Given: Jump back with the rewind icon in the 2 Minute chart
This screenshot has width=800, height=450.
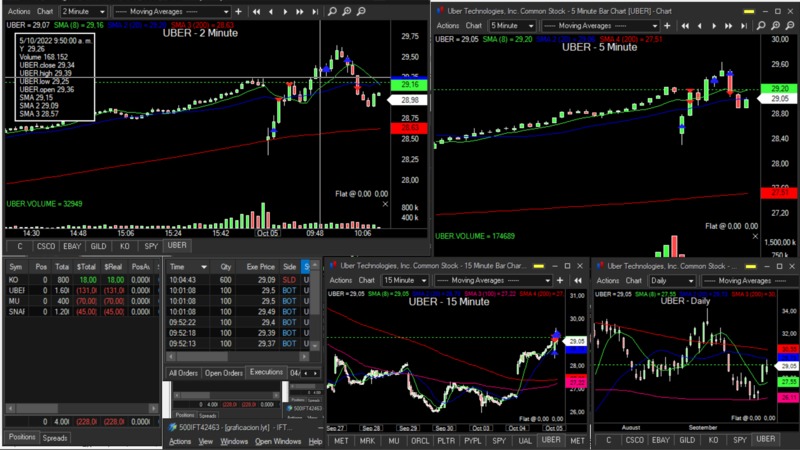Looking at the screenshot, I should (x=257, y=11).
